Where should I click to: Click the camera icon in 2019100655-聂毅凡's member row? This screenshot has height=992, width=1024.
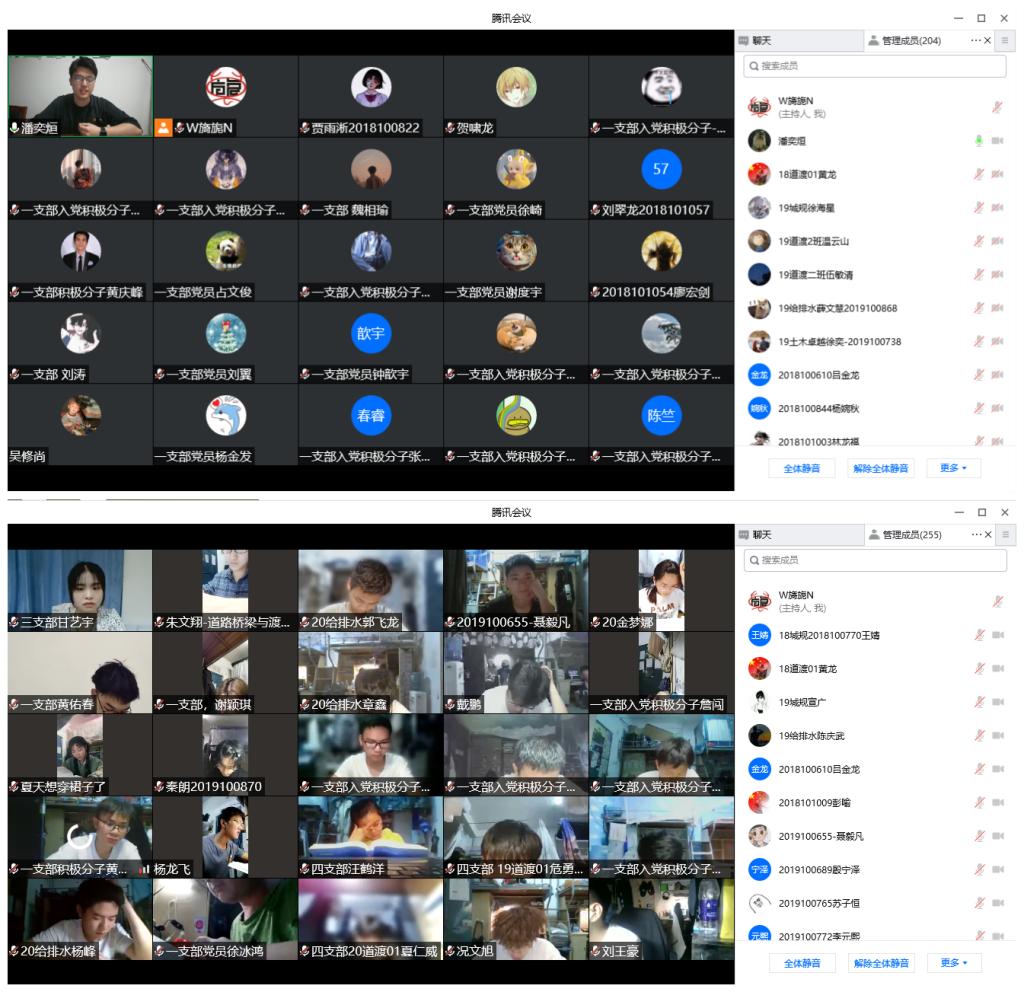[997, 836]
